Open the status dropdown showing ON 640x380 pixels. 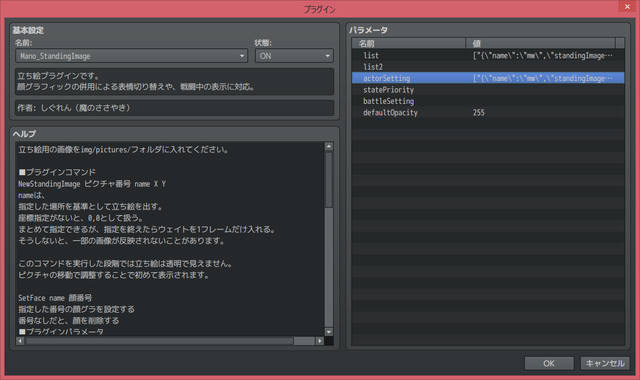click(x=294, y=56)
